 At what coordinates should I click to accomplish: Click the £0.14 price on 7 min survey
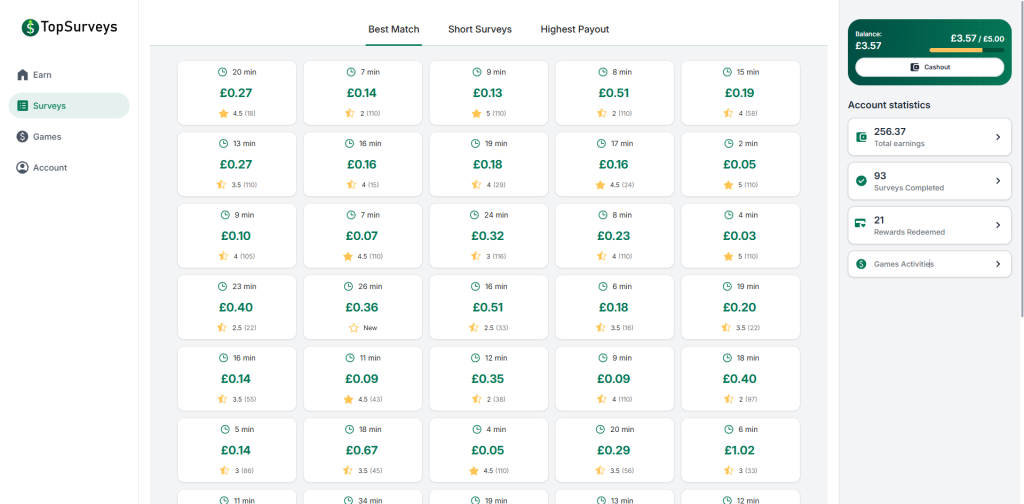(x=362, y=93)
